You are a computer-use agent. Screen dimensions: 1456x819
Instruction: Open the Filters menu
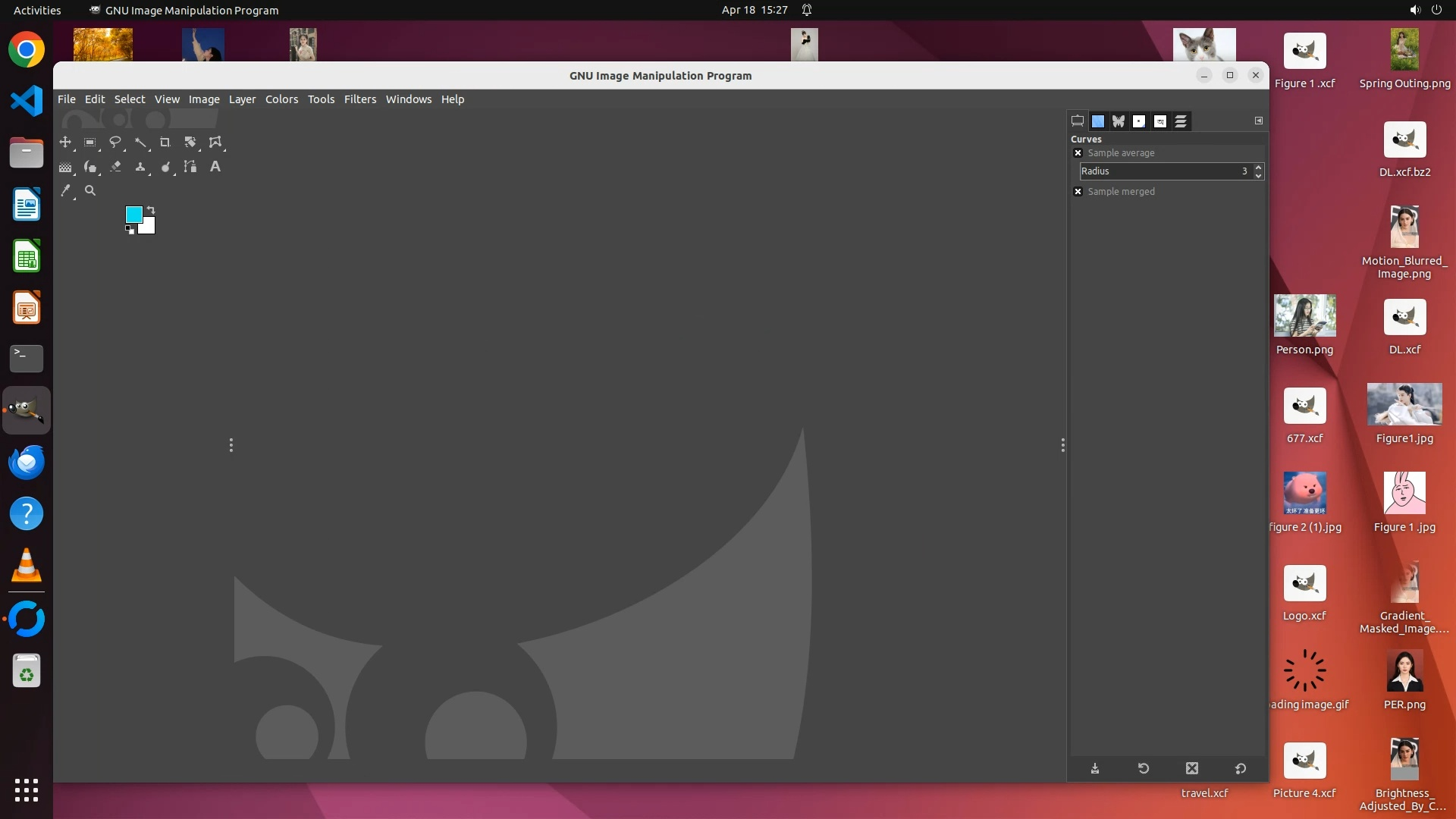point(359,99)
